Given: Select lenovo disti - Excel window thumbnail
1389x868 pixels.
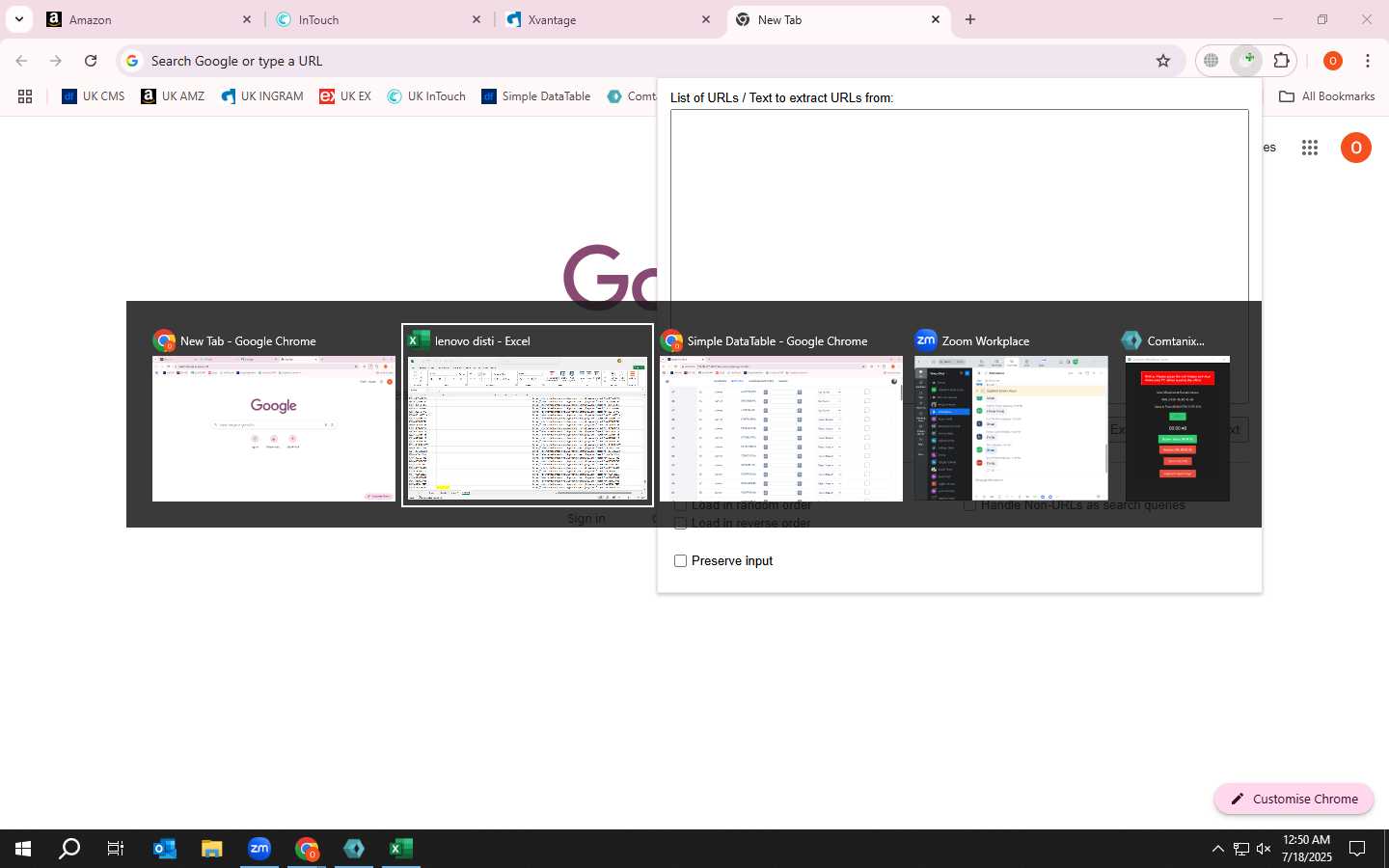Looking at the screenshot, I should (528, 416).
